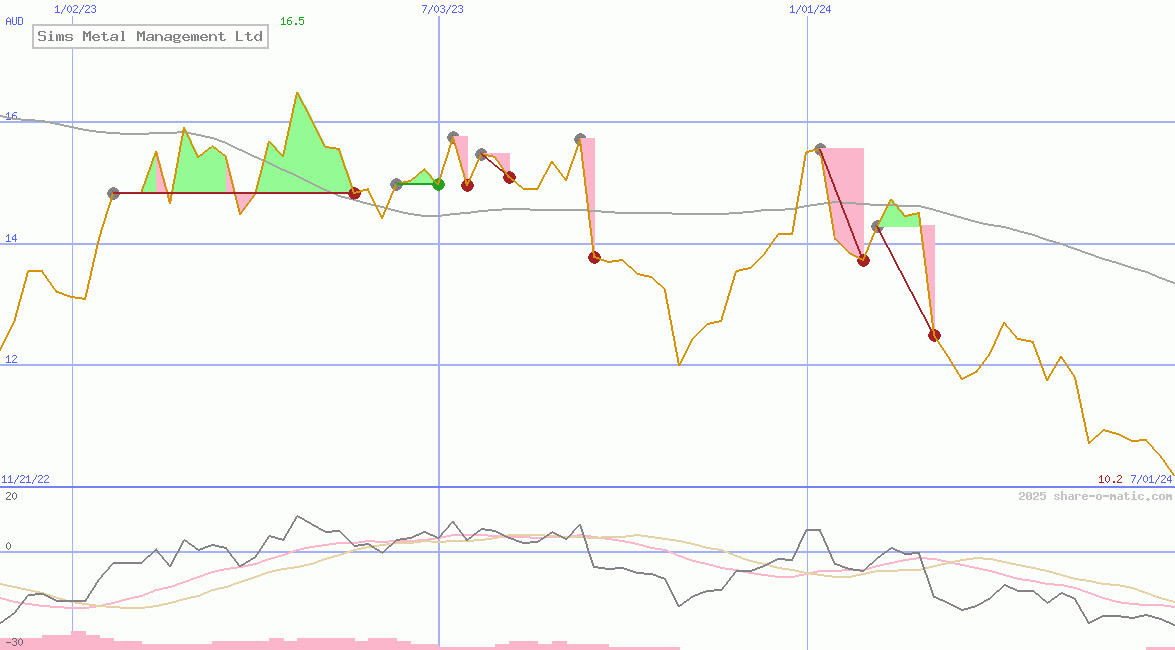
Task: Click the Sims Metal Management Ltd title box
Action: coord(150,37)
